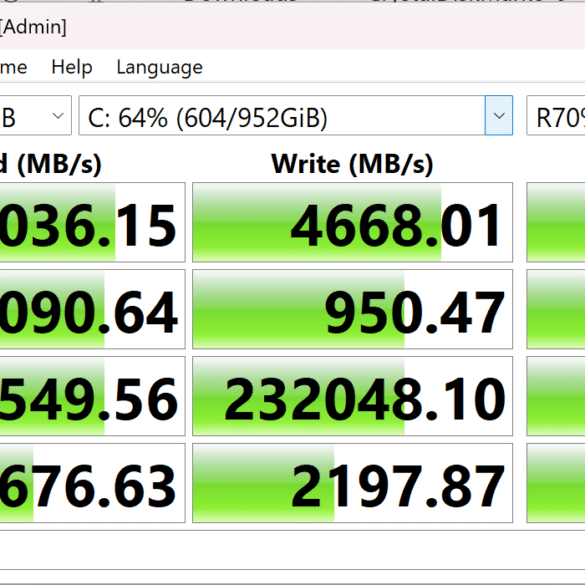Click the read value ending 549.56
The height and width of the screenshot is (585, 585).
93,396
